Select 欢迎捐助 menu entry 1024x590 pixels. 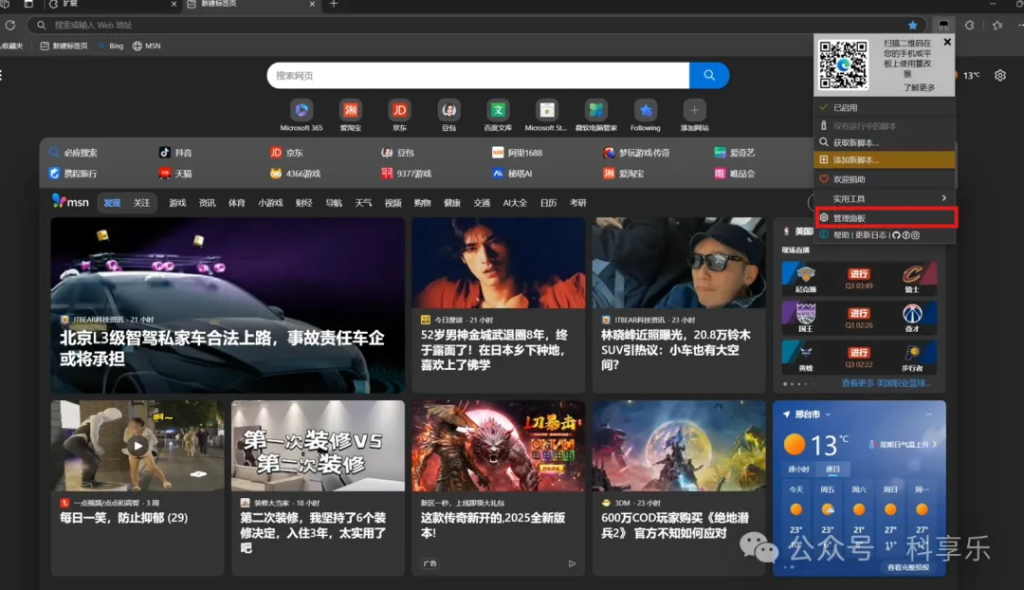pos(884,179)
